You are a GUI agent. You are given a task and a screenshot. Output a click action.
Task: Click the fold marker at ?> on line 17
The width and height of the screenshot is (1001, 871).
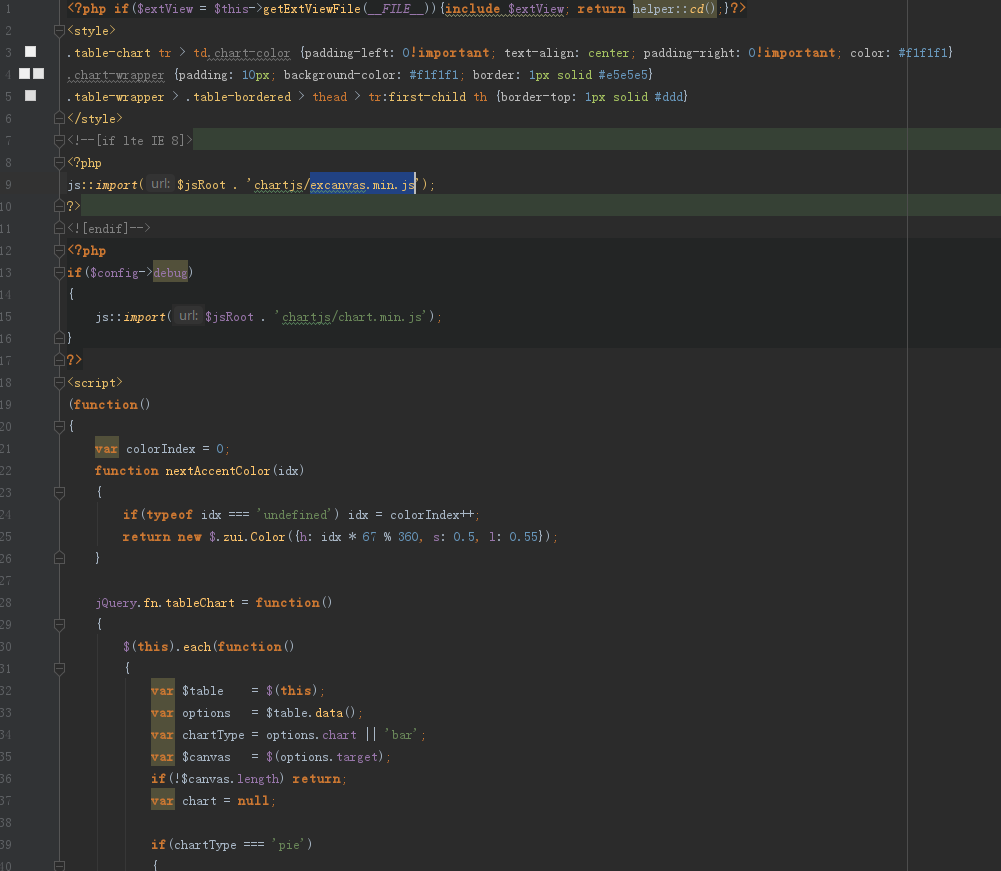60,360
